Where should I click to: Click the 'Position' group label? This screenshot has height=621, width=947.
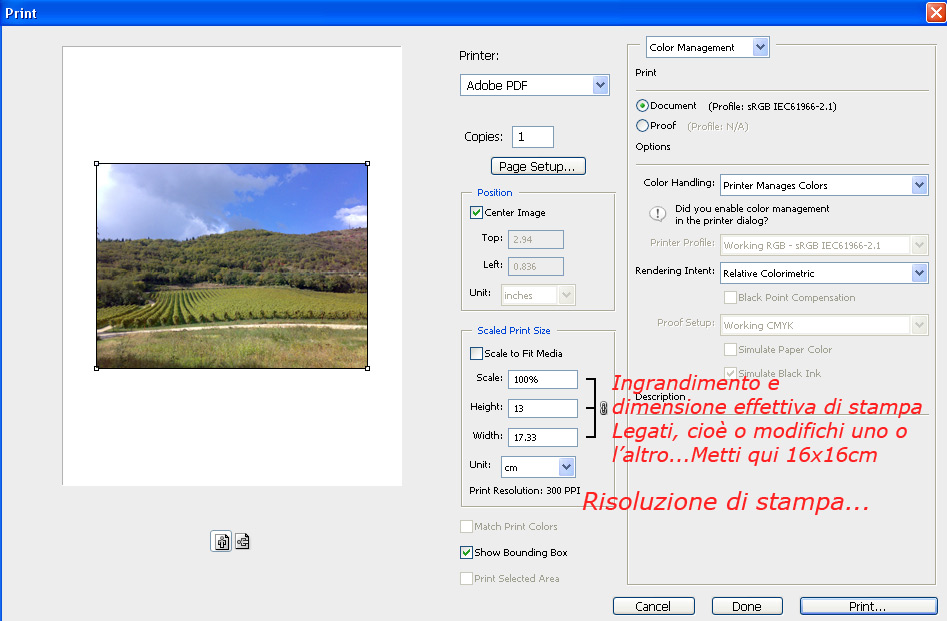pyautogui.click(x=495, y=193)
